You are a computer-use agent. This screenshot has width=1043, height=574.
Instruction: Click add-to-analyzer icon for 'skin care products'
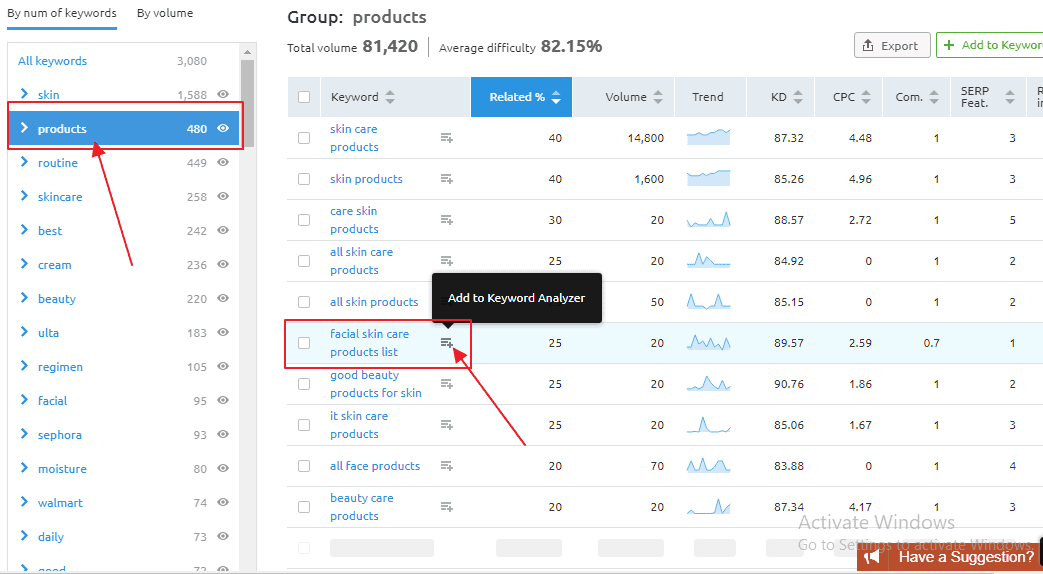pyautogui.click(x=447, y=138)
